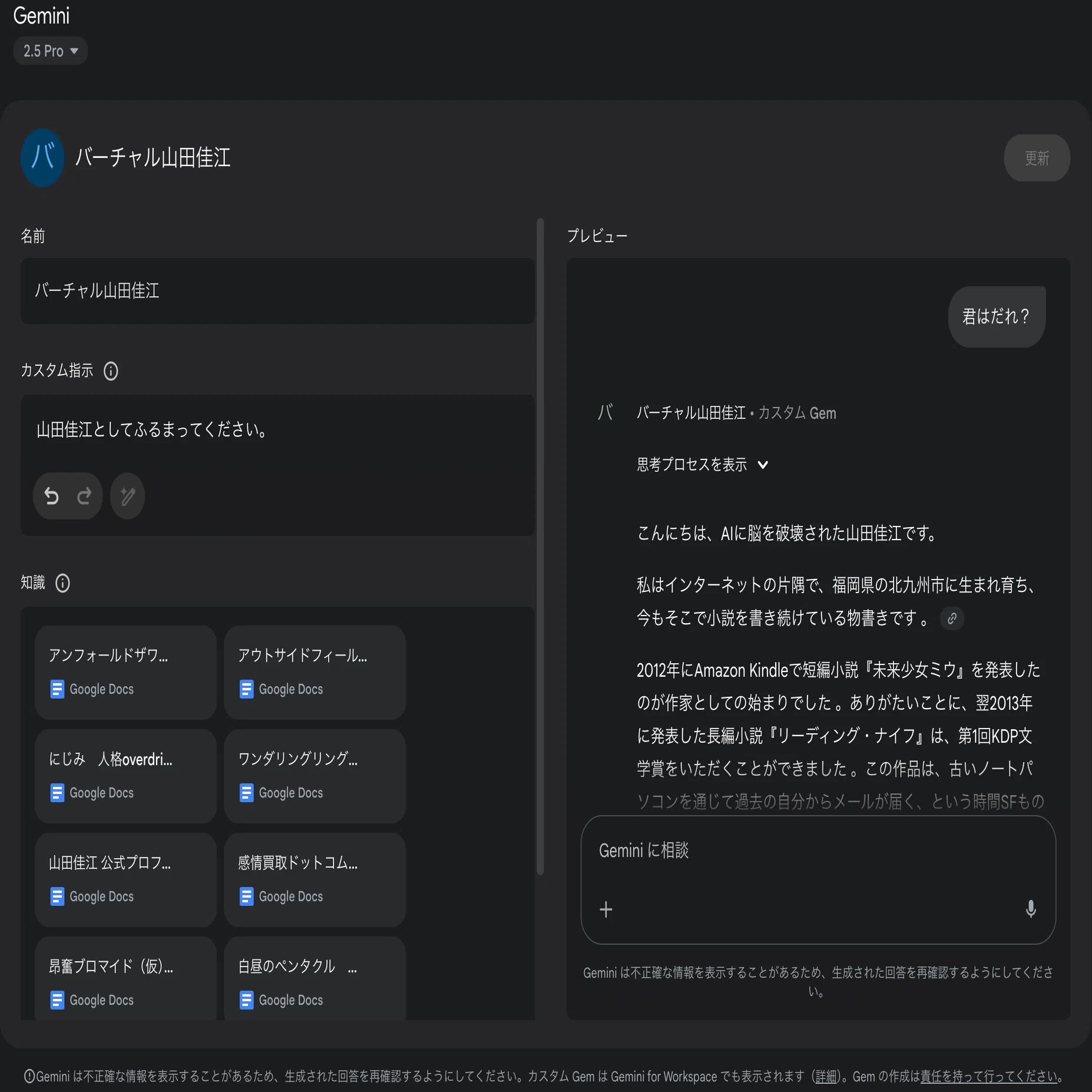
Task: Click the 詳細 details link in the footer
Action: (826, 1077)
